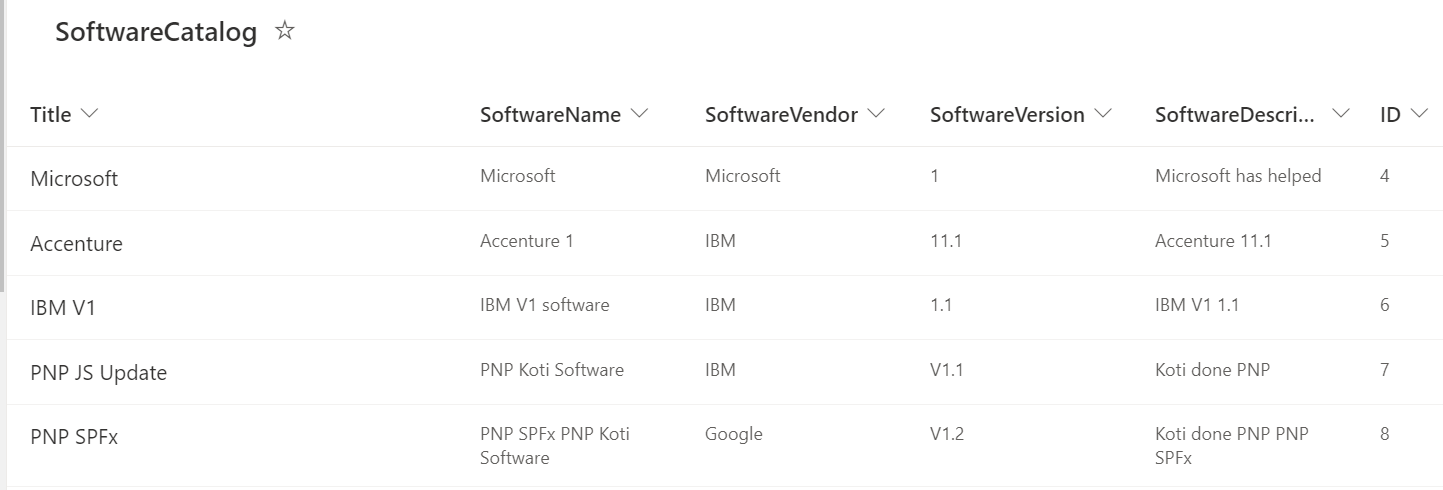The height and width of the screenshot is (490, 1443).
Task: Open the PNP SPFx list item
Action: [x=74, y=437]
